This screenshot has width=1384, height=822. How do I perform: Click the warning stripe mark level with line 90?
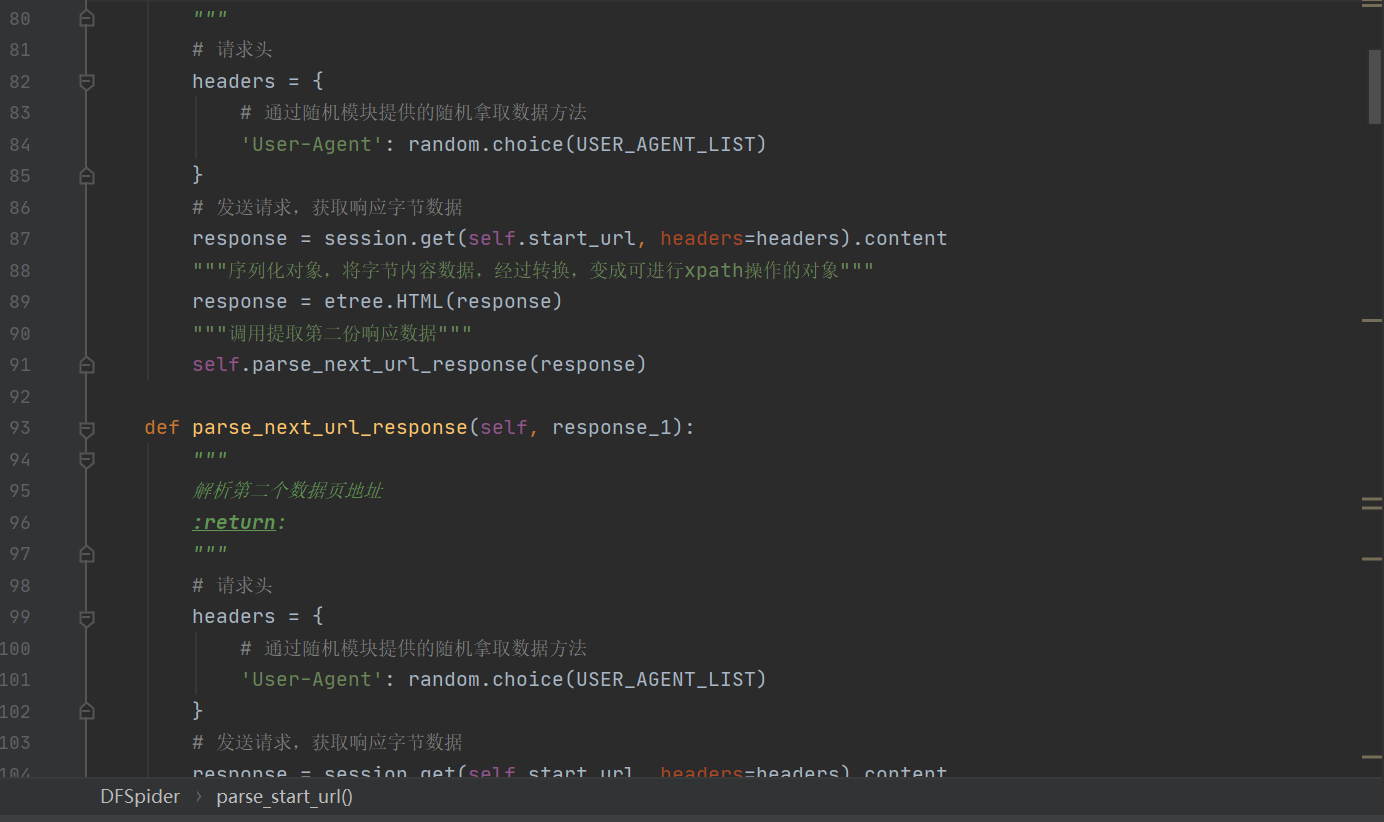tap(1371, 320)
